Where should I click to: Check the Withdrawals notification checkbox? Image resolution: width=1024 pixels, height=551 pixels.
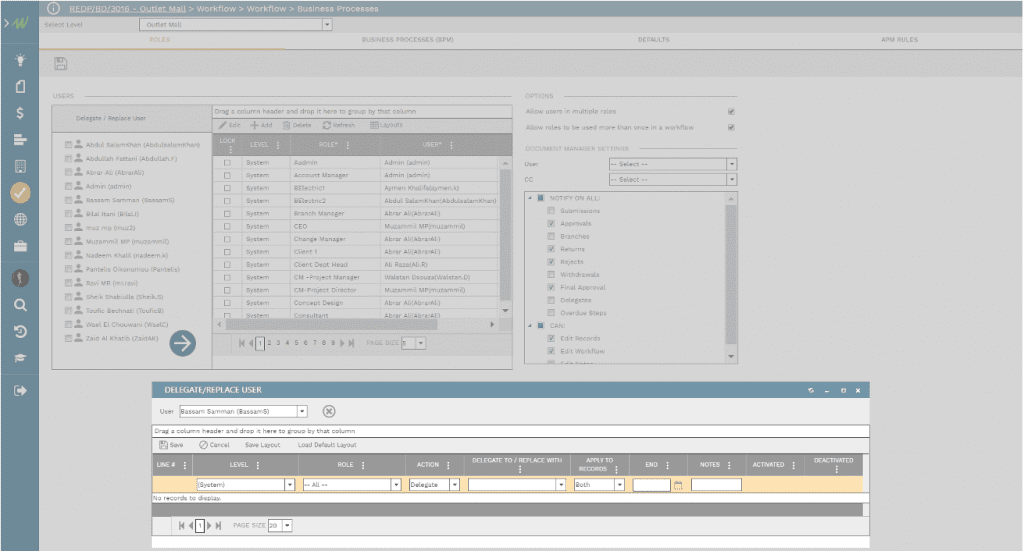[x=551, y=275]
